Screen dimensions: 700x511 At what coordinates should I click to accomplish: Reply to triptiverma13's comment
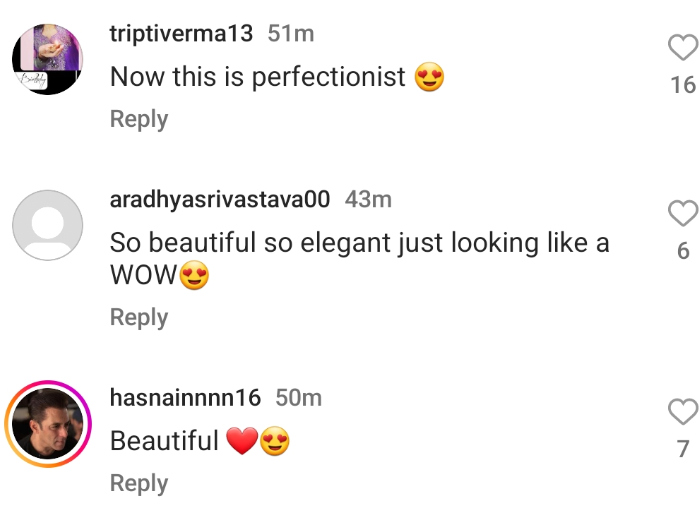138,119
